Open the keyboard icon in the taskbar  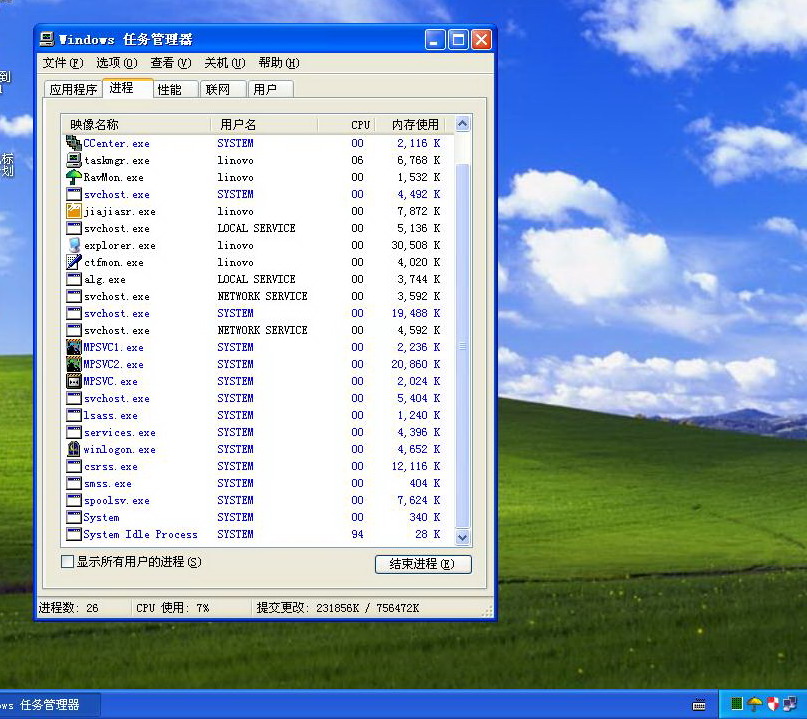click(699, 705)
